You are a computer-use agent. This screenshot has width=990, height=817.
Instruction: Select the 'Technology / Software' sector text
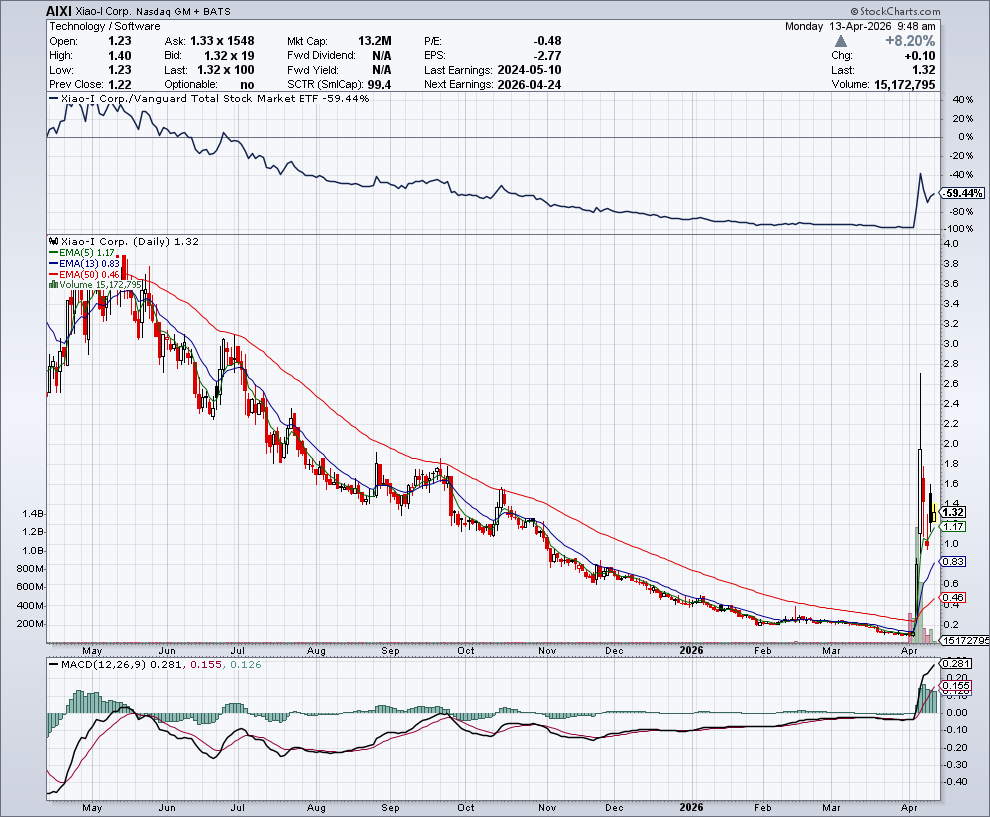coord(105,27)
